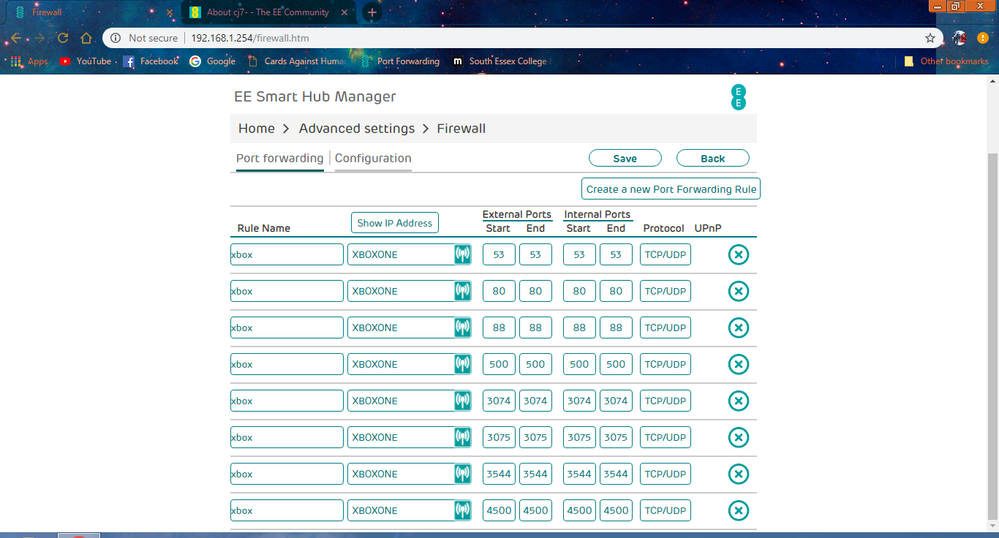Image resolution: width=999 pixels, height=538 pixels.
Task: Delete the port 4500 forwarding rule
Action: coord(738,511)
